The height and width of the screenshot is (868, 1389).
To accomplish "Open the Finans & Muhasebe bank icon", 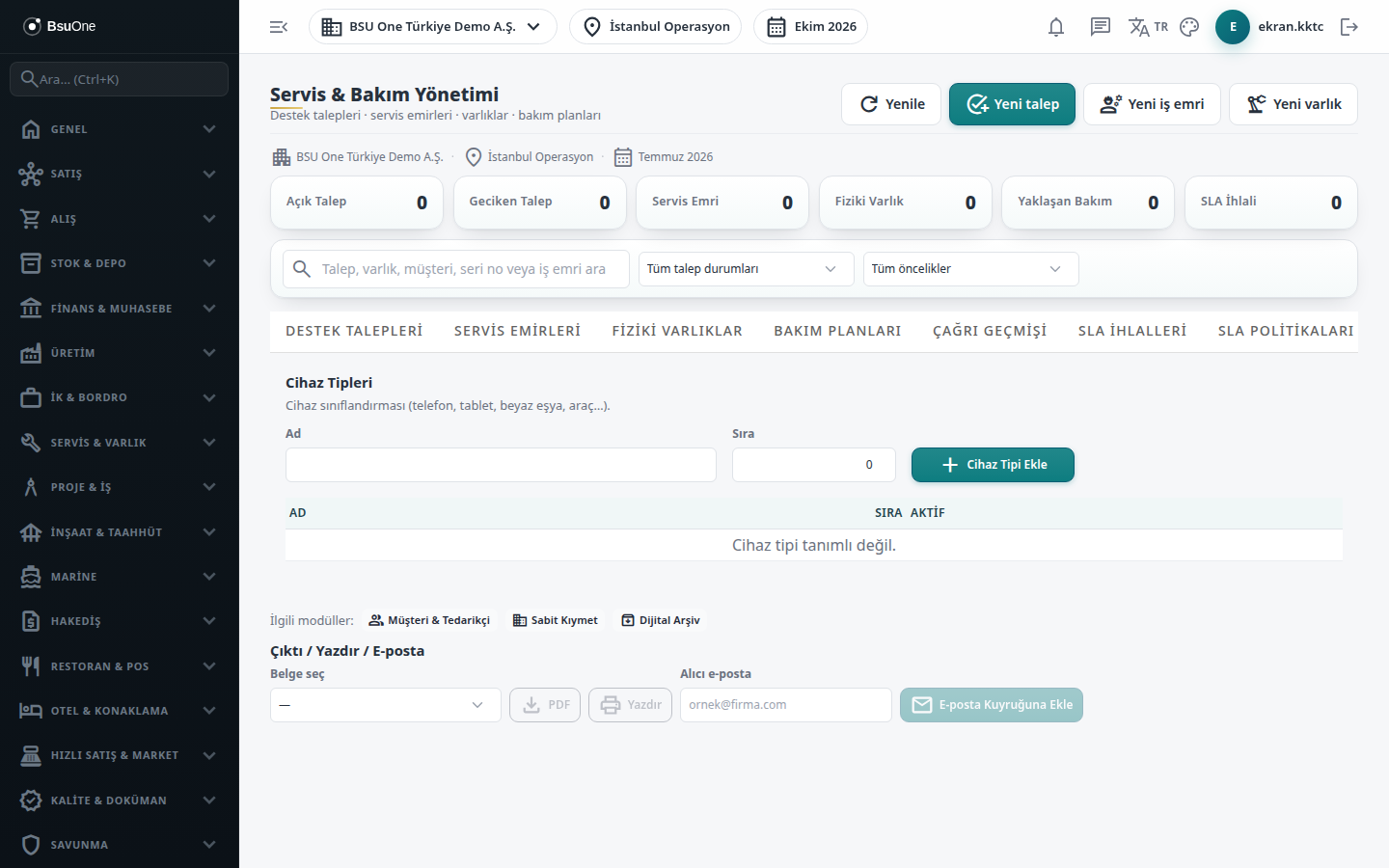I will [x=31, y=309].
